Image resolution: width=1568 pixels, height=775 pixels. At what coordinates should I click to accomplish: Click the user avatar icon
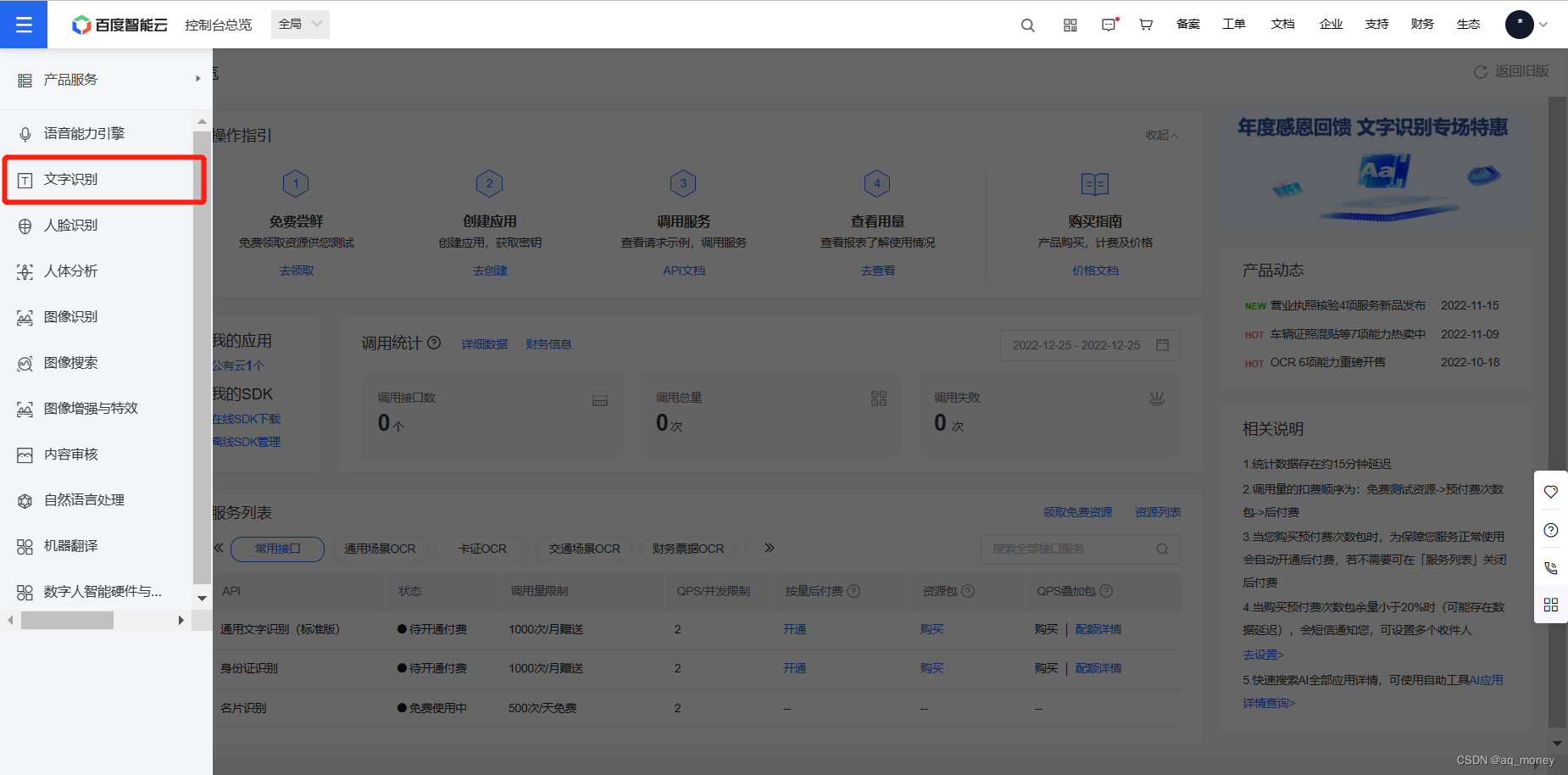[x=1519, y=24]
